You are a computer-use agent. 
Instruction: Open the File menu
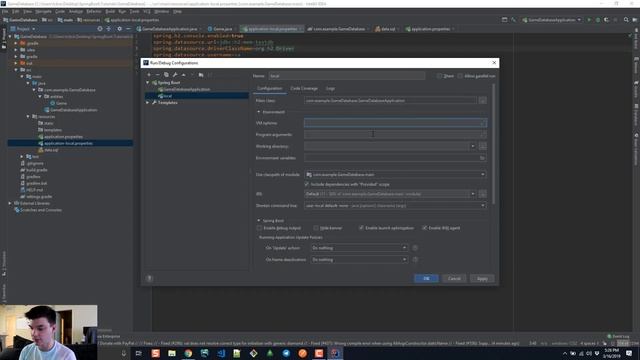pyautogui.click(x=5, y=11)
